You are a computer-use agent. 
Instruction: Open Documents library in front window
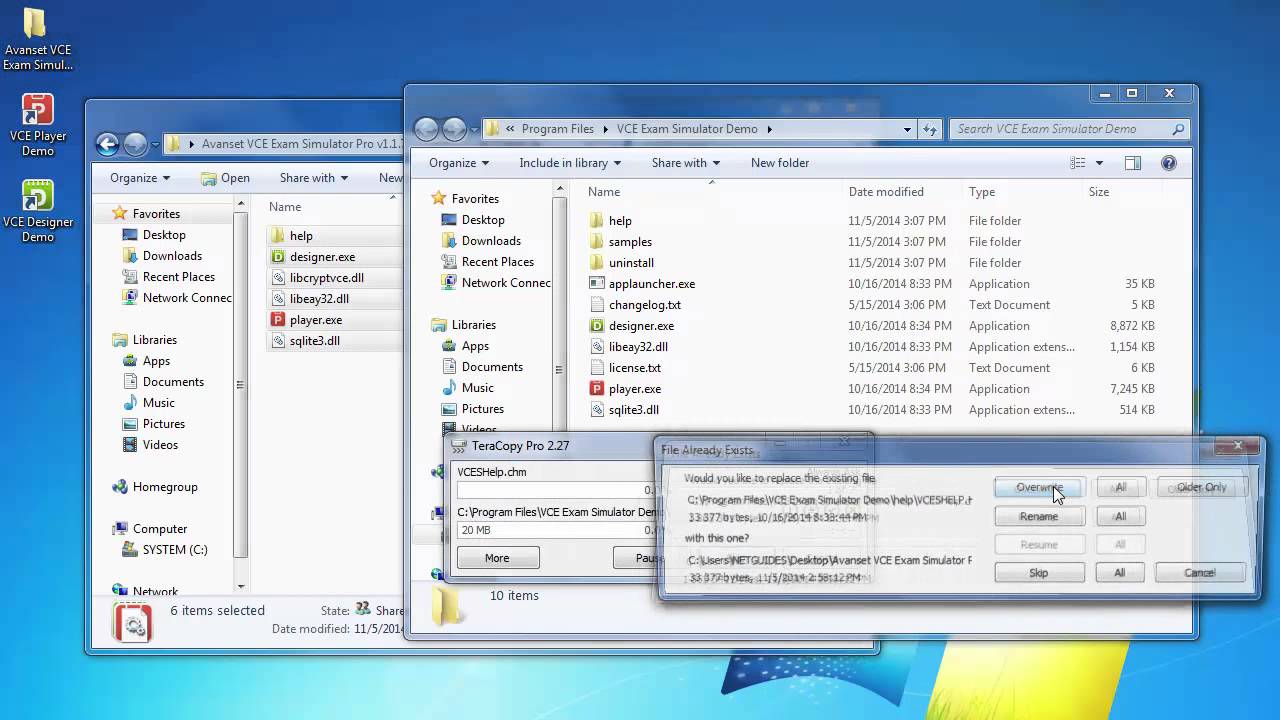492,367
